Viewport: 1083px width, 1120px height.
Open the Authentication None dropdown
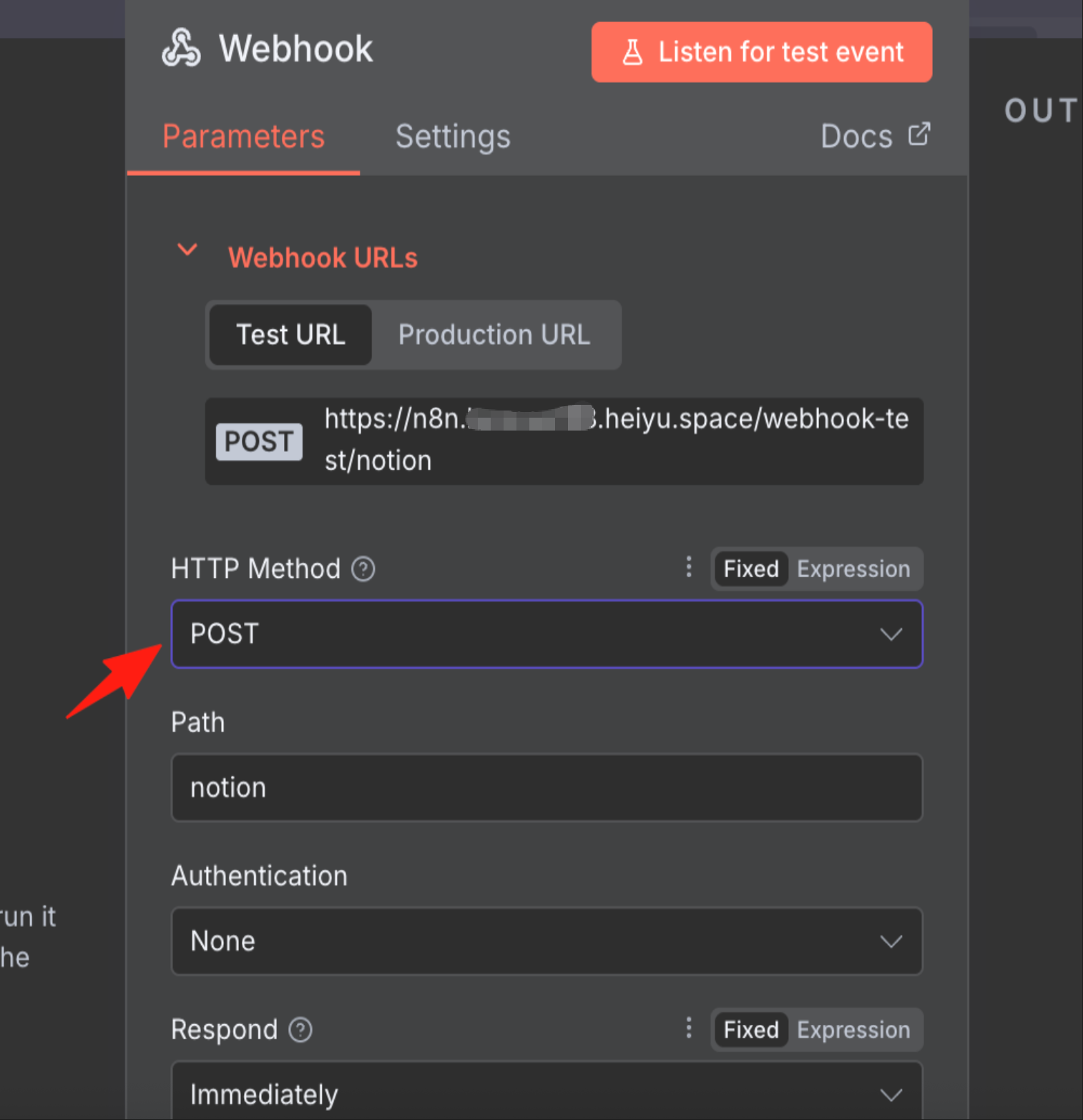pyautogui.click(x=547, y=941)
